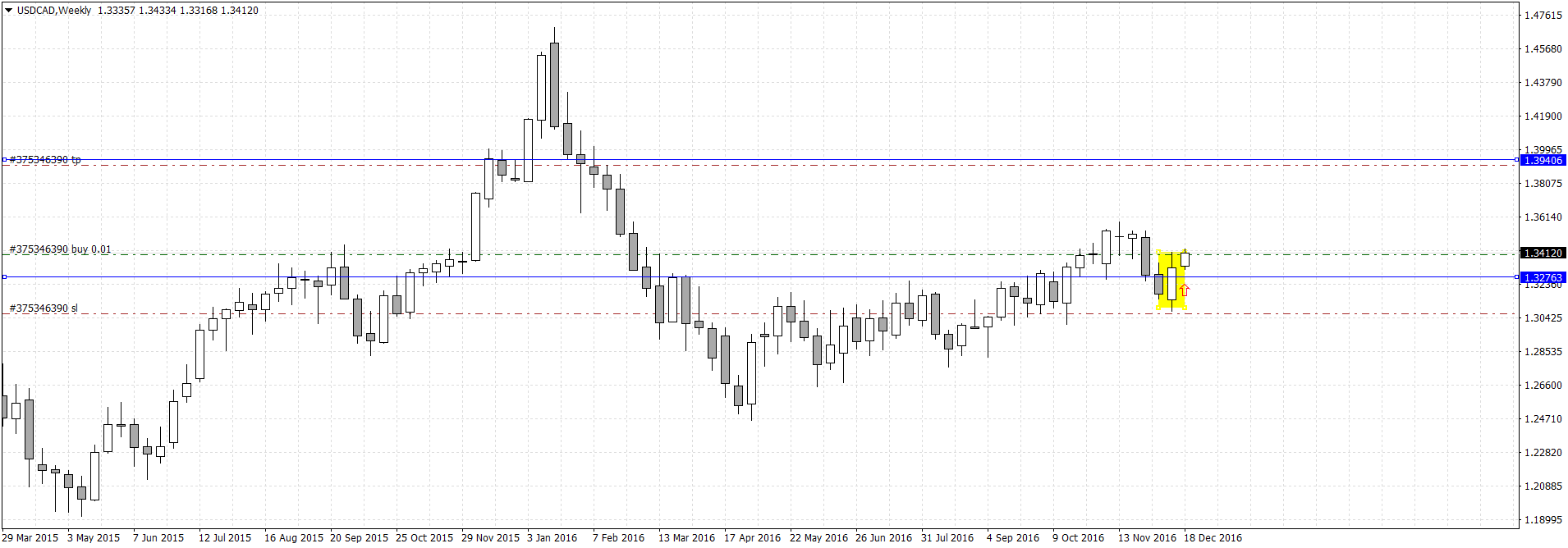Click the 9 Oct 2016 date label

pyautogui.click(x=1079, y=538)
